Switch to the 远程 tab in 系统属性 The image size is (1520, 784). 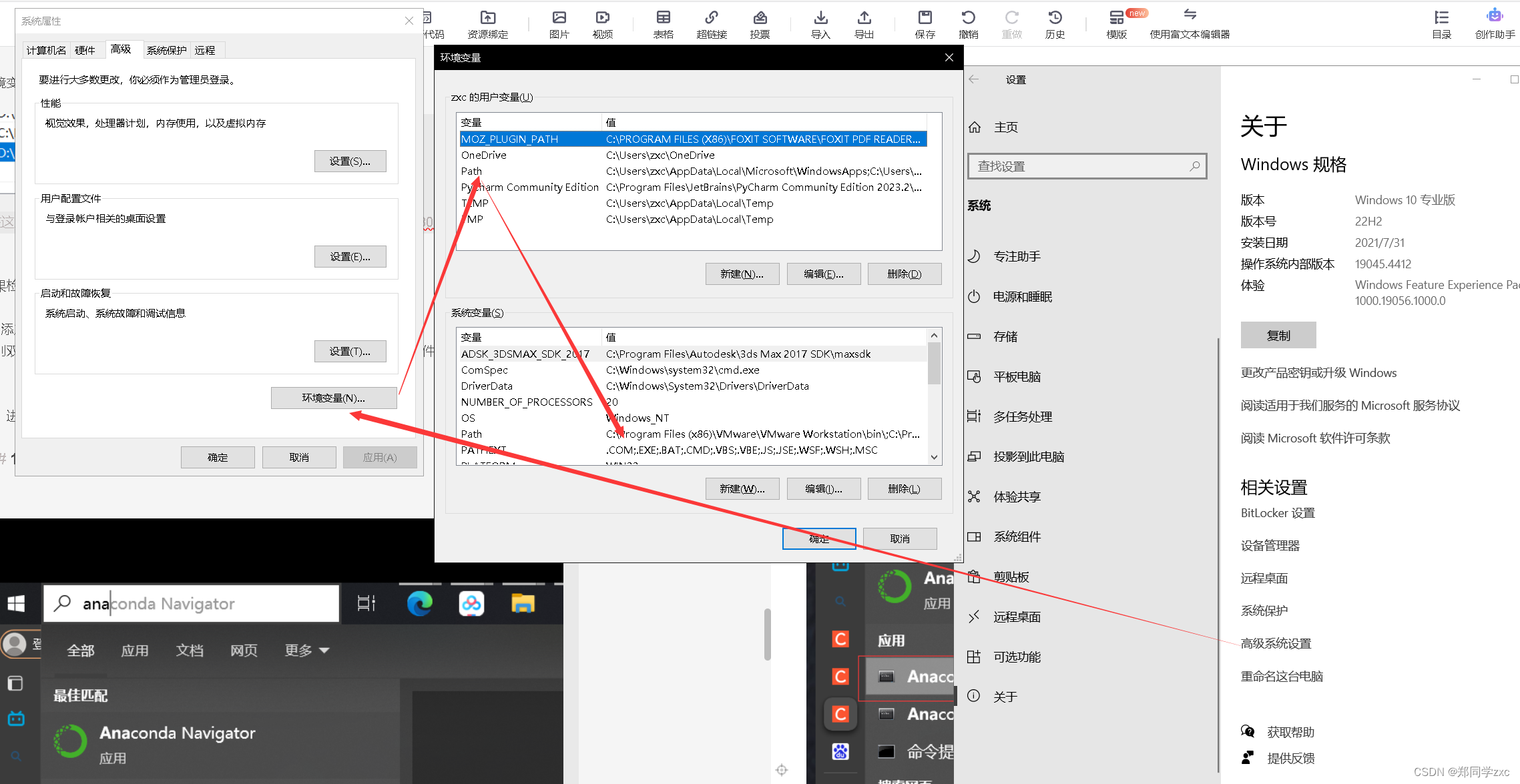(205, 50)
